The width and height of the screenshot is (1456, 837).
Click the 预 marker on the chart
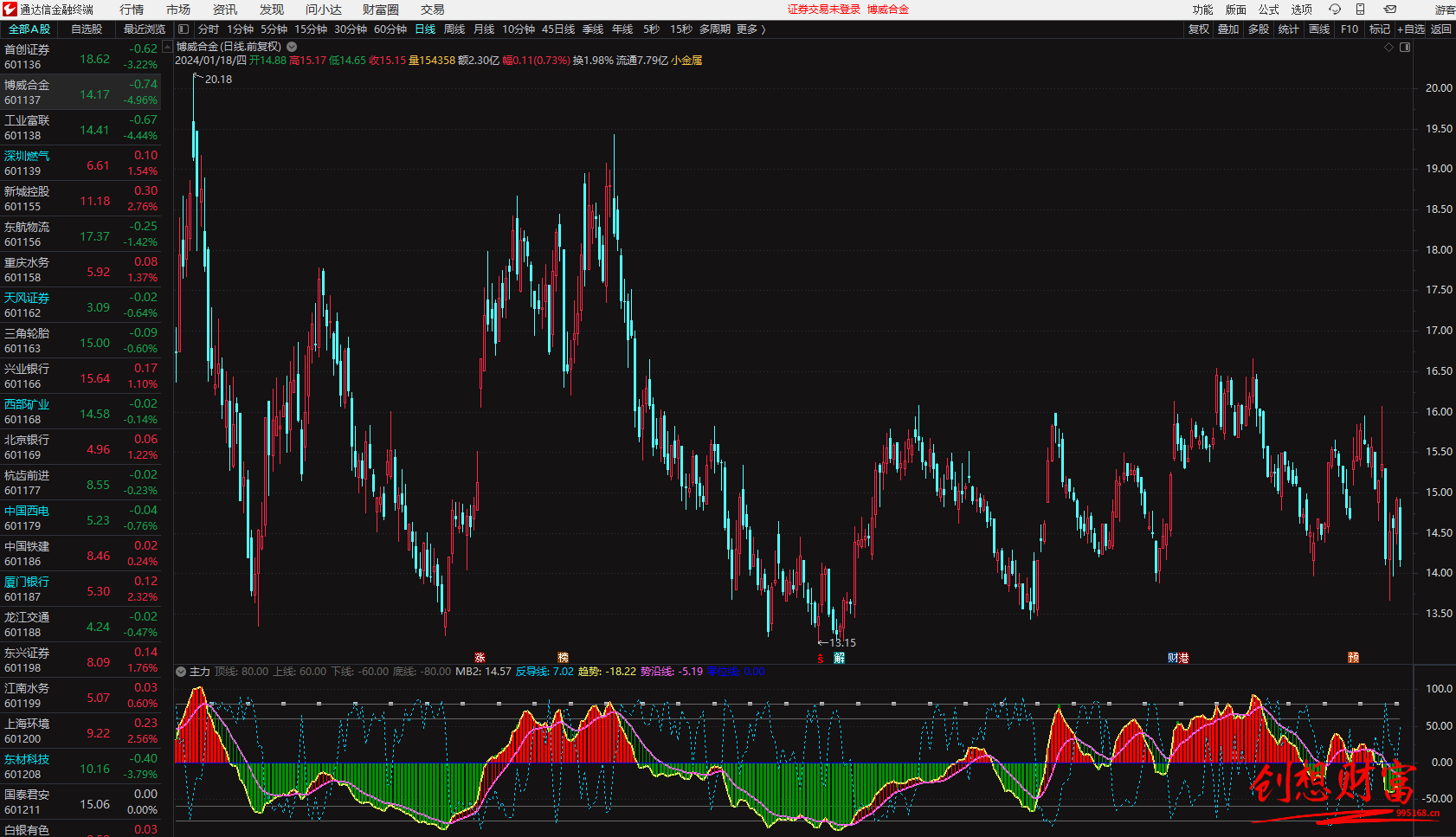1353,658
